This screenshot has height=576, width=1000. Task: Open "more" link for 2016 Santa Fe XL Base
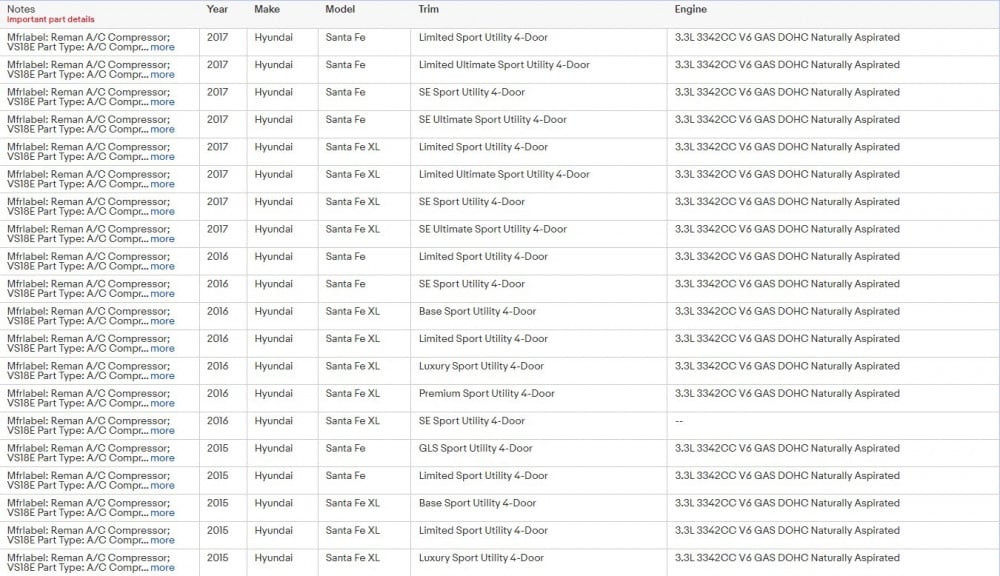[x=162, y=322]
